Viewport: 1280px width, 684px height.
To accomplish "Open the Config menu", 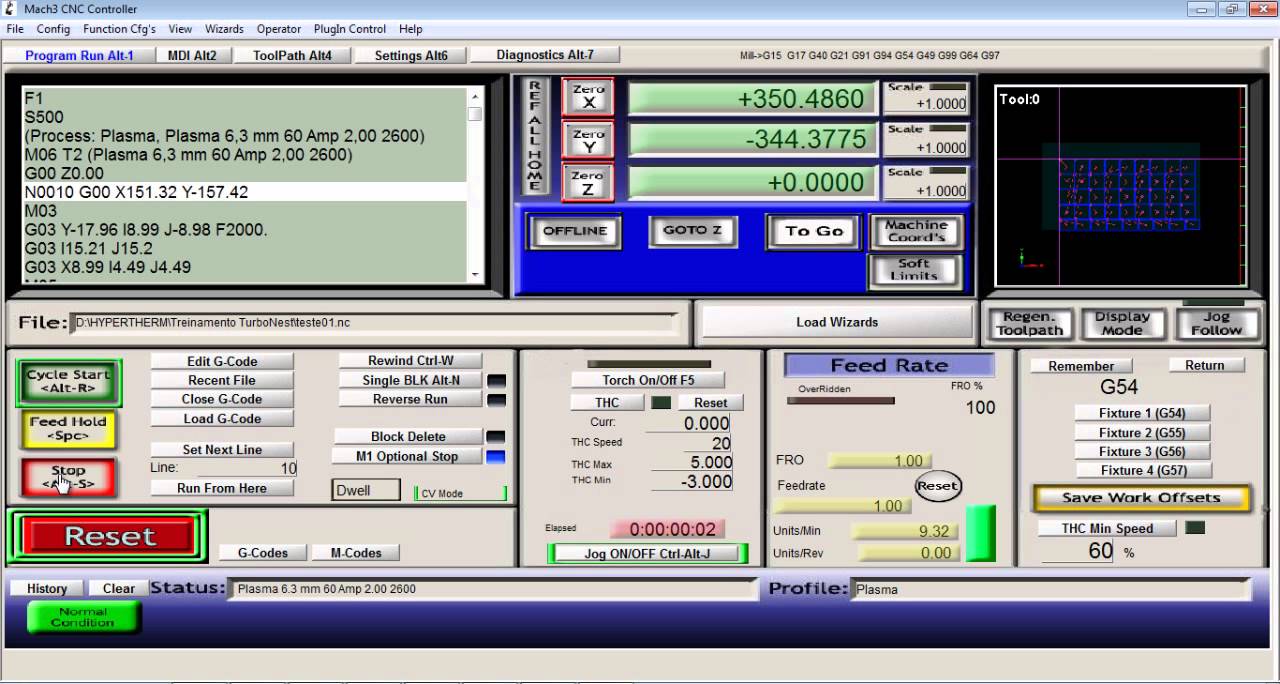I will point(53,29).
